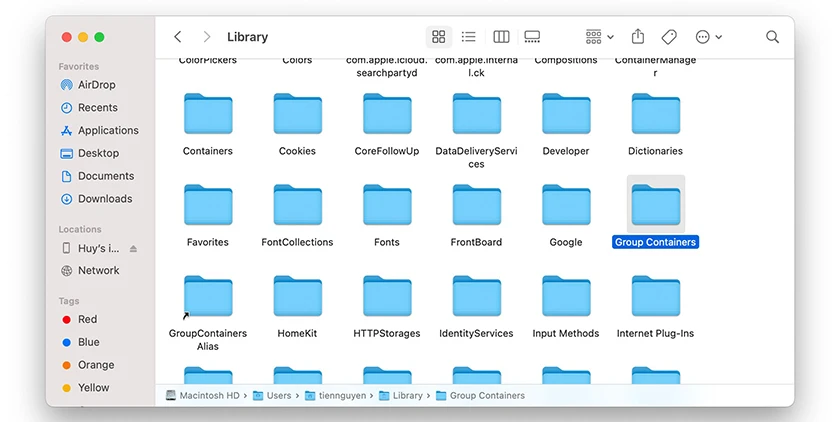Open Documents in the sidebar
The image size is (840, 422).
97,176
